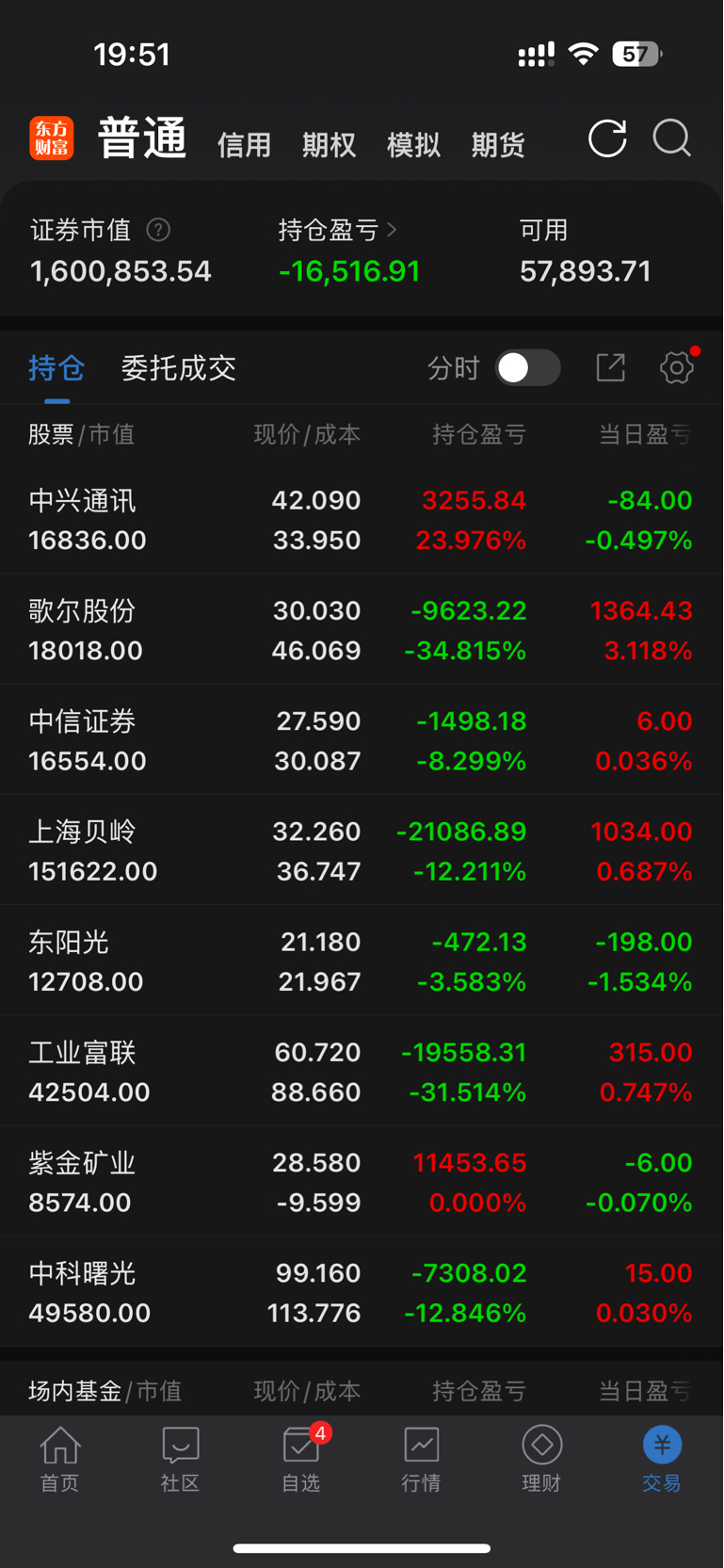This screenshot has width=724, height=1568.
Task: Tap the 东方财富 logo icon
Action: pyautogui.click(x=52, y=138)
